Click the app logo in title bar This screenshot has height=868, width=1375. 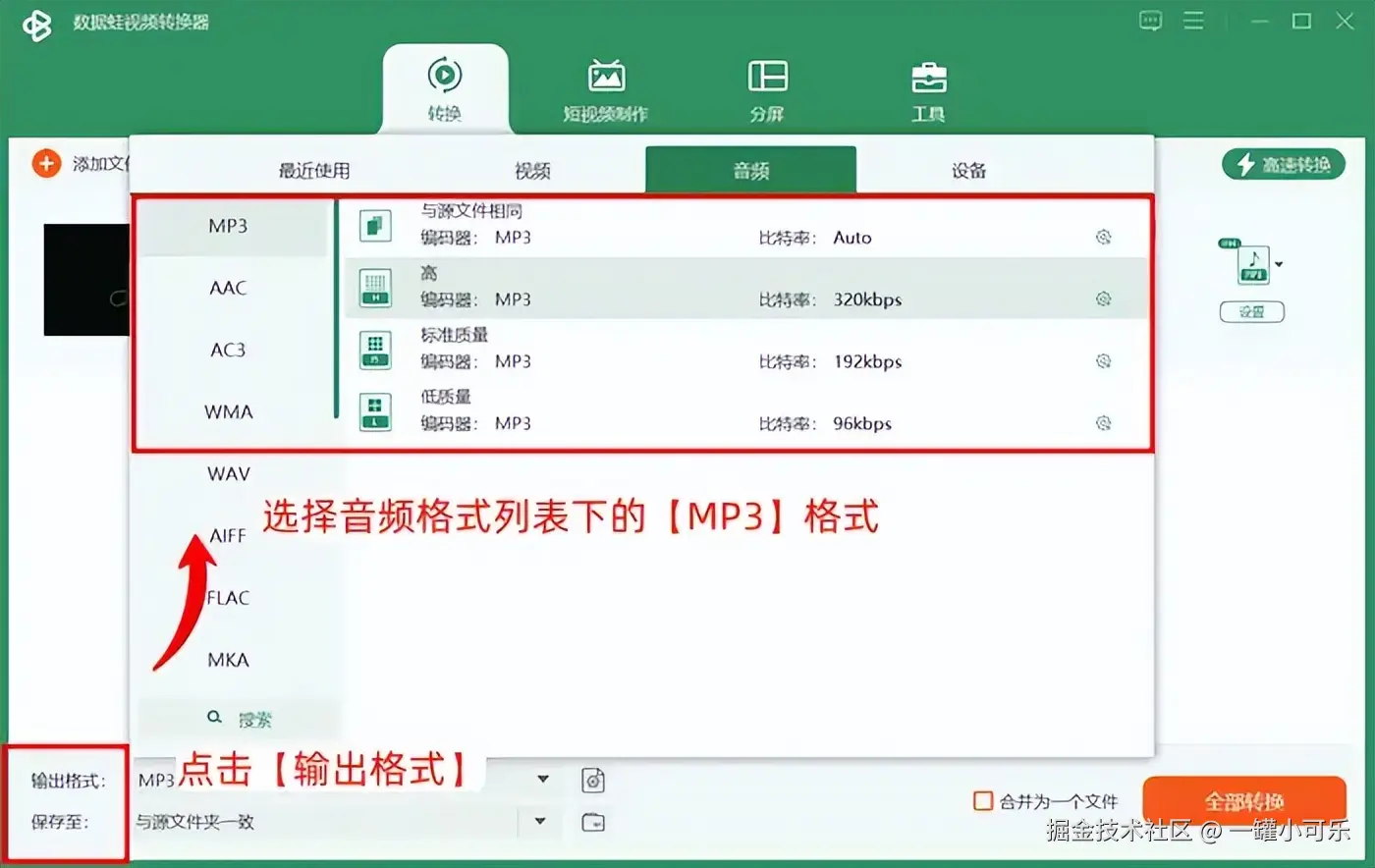tap(37, 25)
